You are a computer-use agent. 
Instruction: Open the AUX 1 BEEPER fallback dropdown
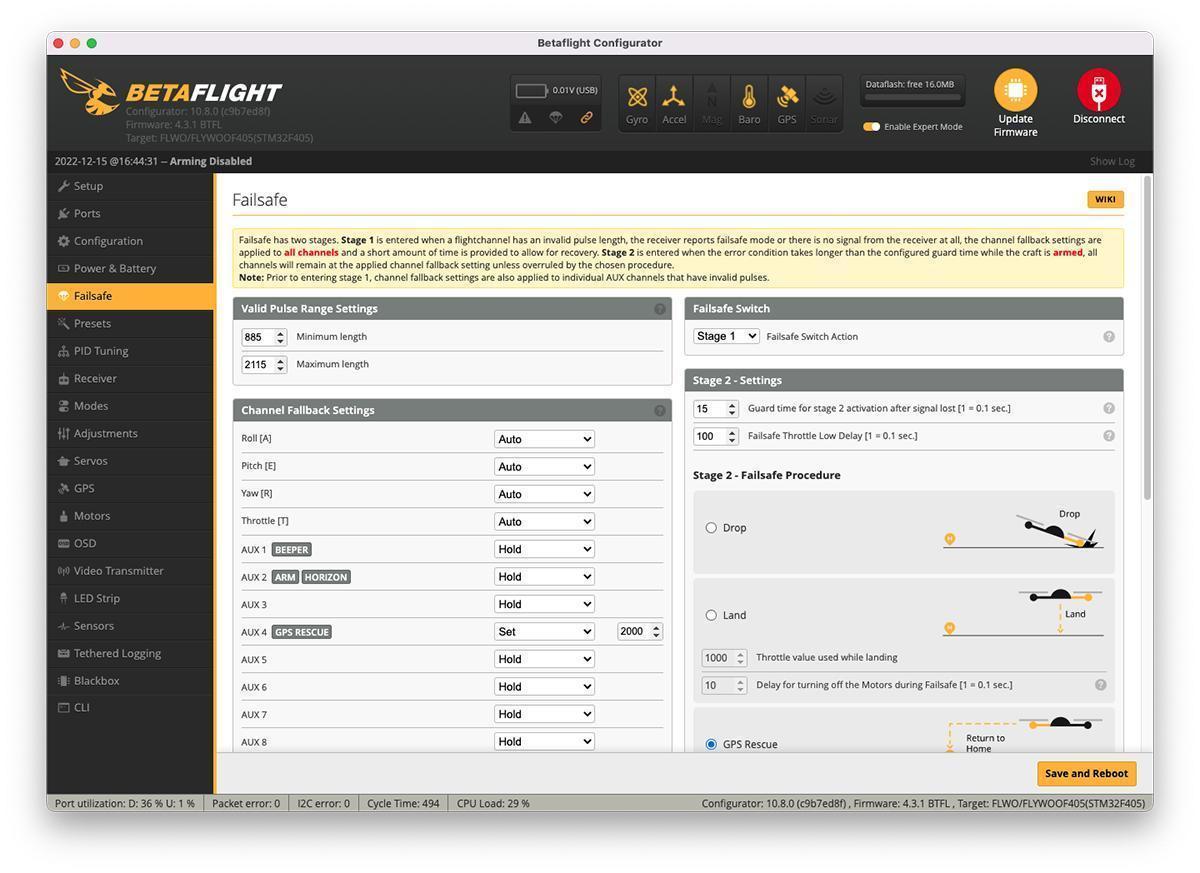coord(544,549)
